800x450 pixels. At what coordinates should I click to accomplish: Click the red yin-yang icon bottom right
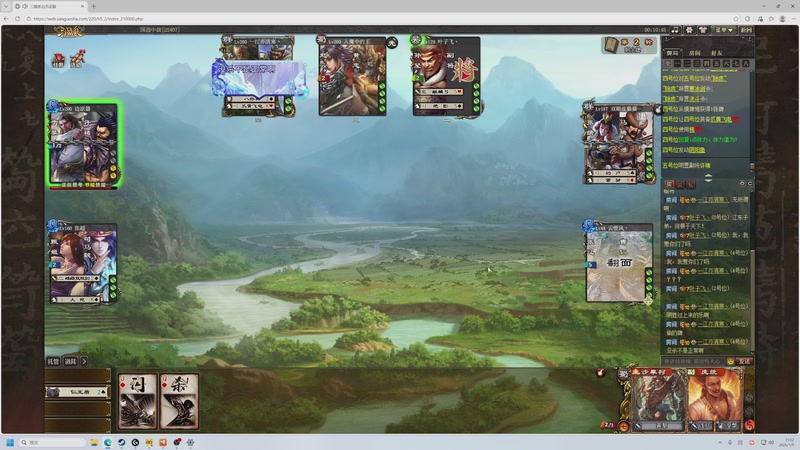pyautogui.click(x=749, y=424)
